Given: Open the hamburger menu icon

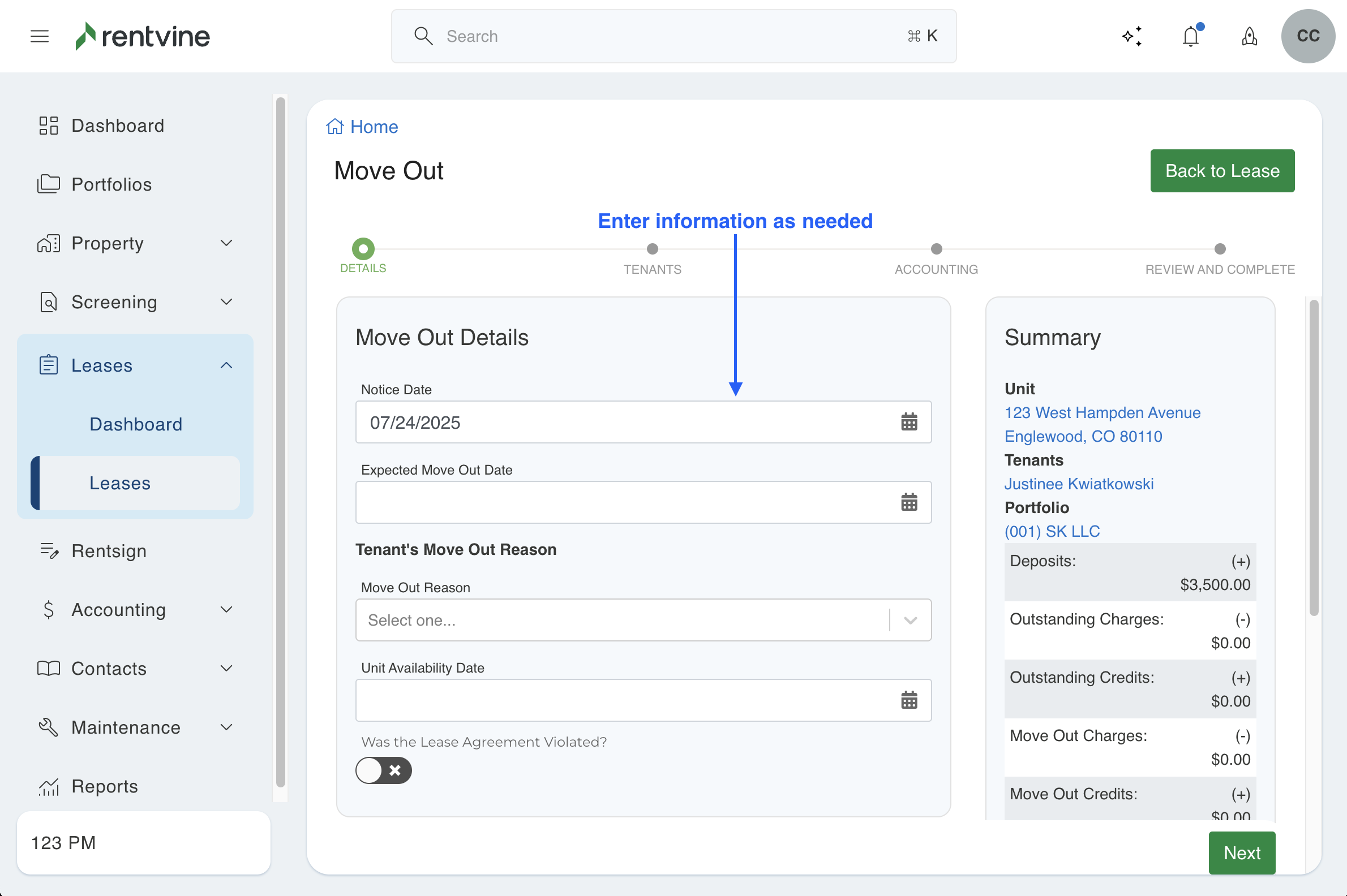Looking at the screenshot, I should point(40,36).
